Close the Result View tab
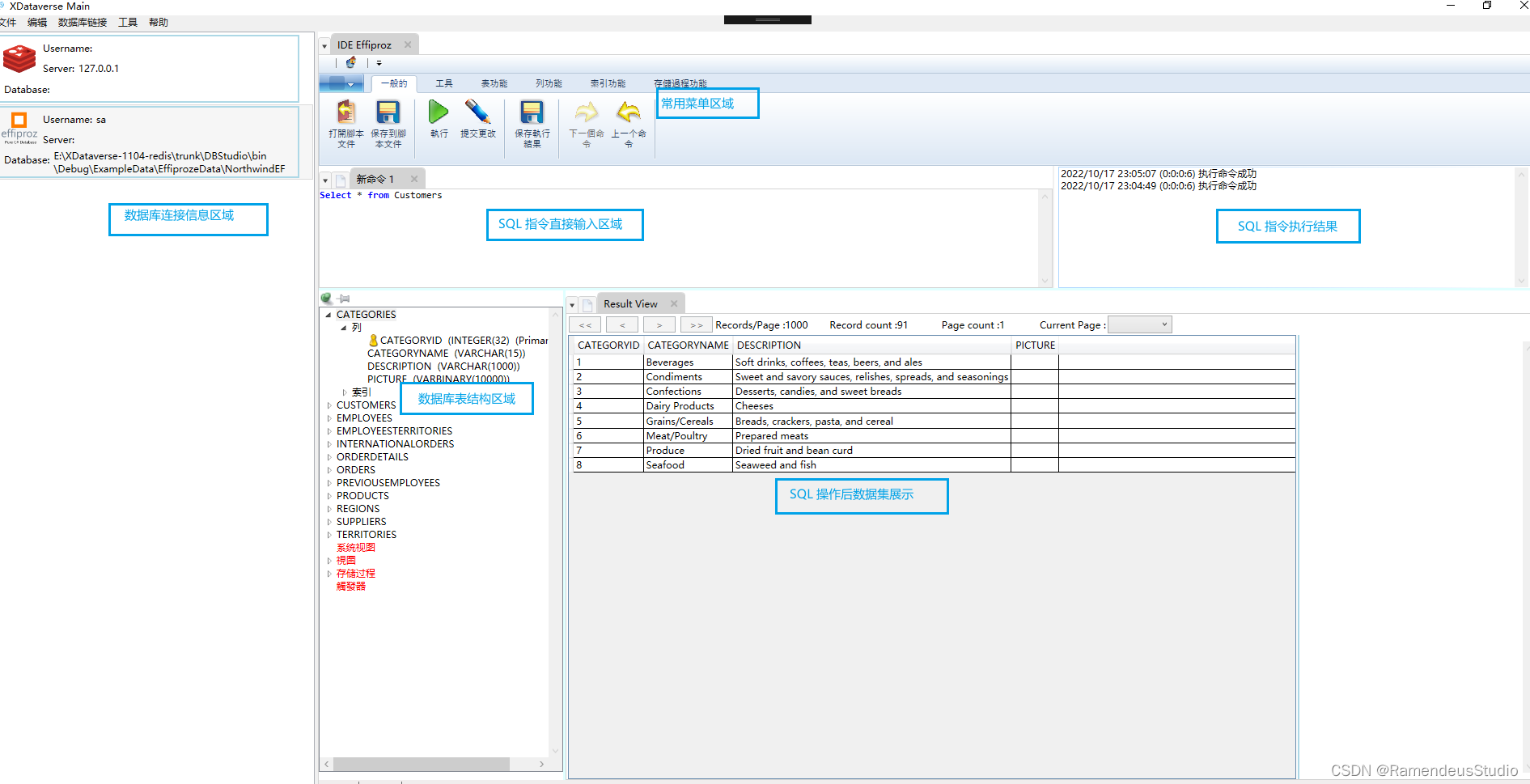Viewport: 1530px width, 784px height. pyautogui.click(x=674, y=303)
